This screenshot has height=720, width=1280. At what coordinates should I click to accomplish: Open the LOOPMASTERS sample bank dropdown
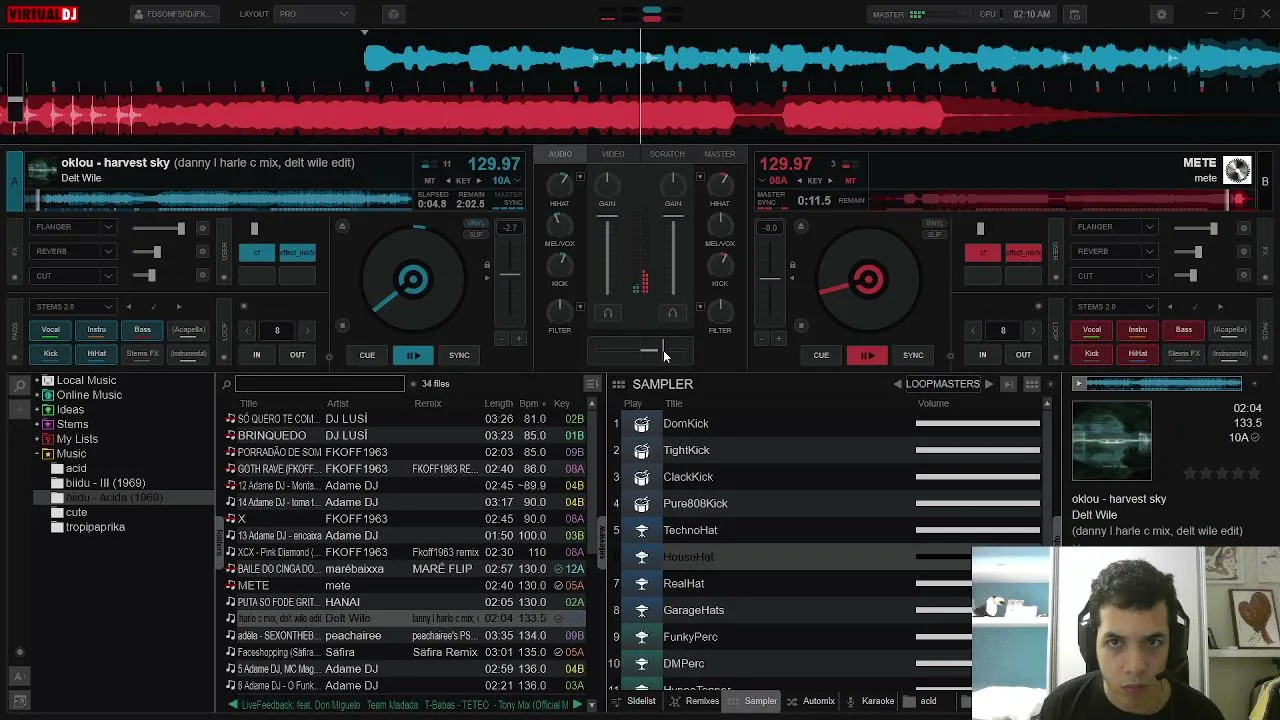coord(942,384)
